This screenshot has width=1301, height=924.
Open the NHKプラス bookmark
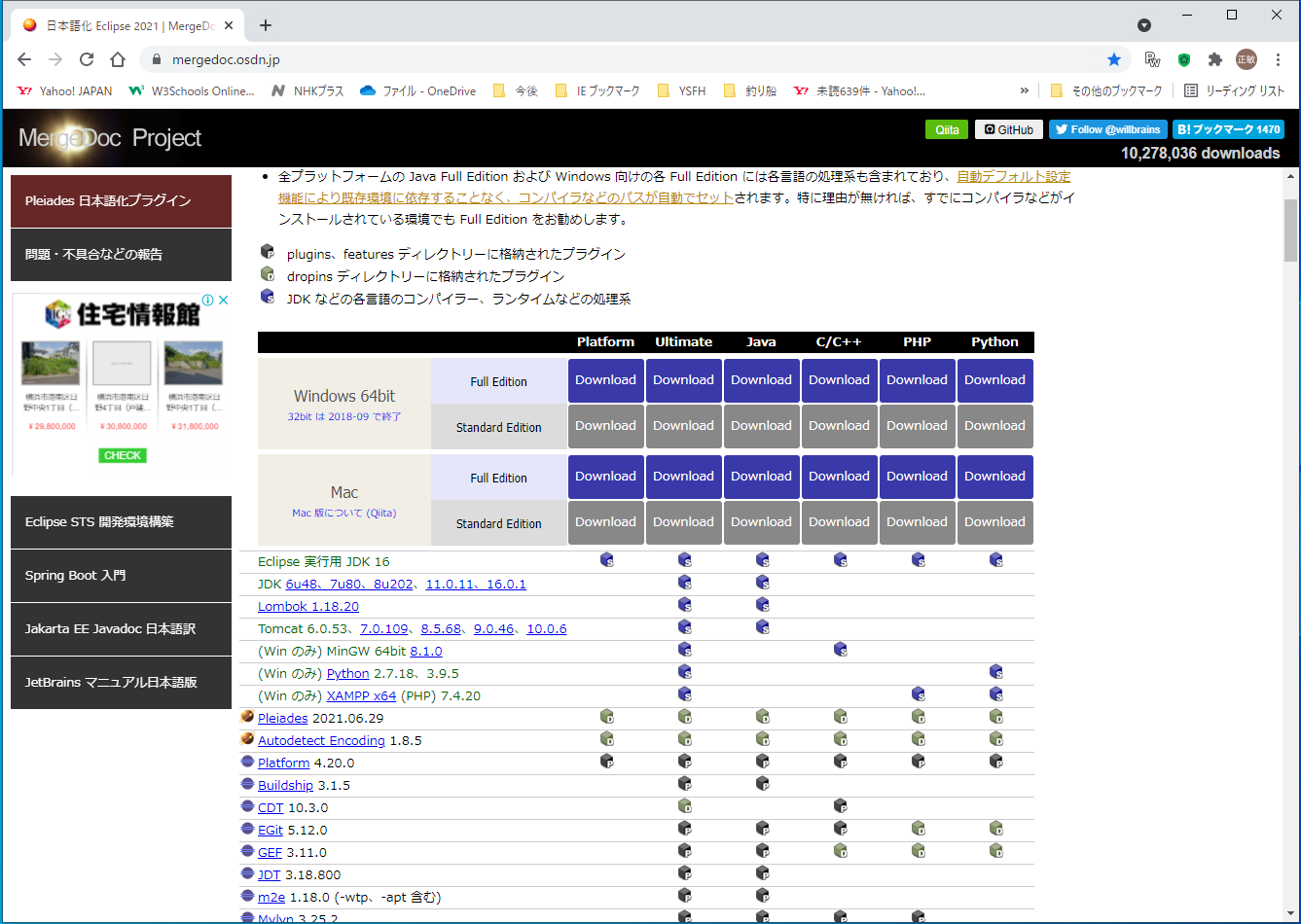(307, 90)
